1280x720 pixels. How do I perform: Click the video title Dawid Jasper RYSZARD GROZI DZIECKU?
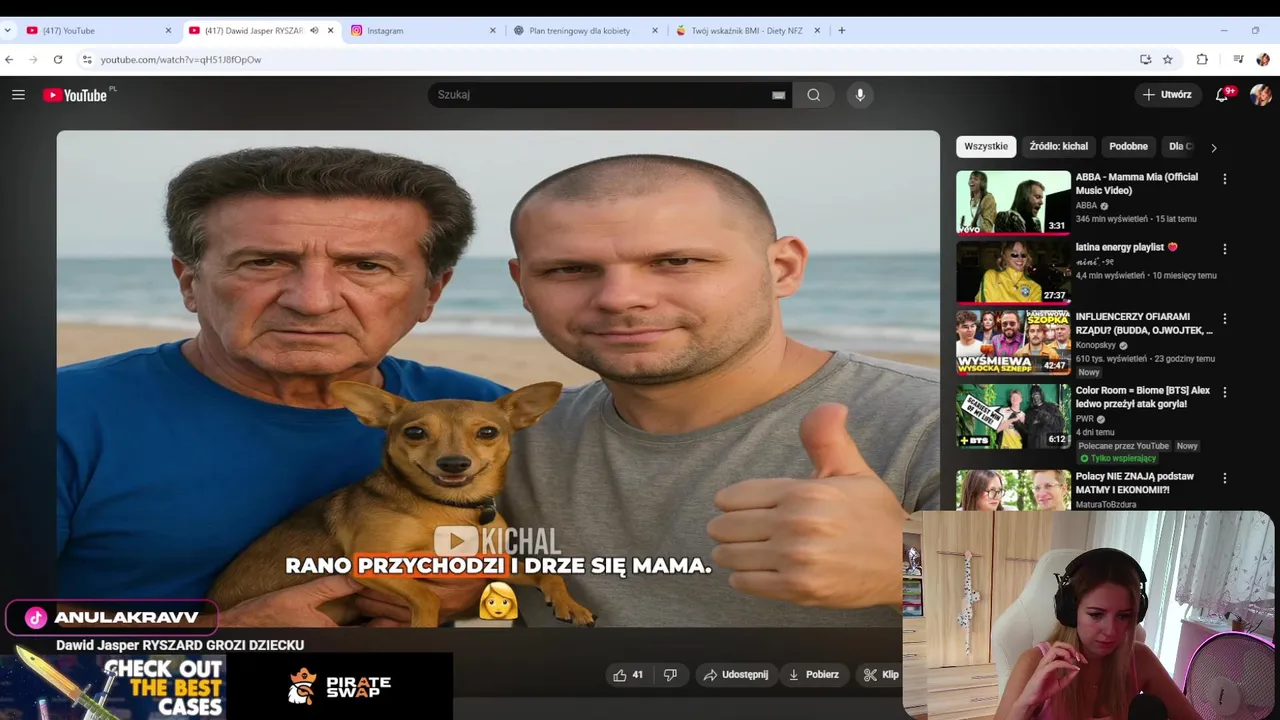180,645
